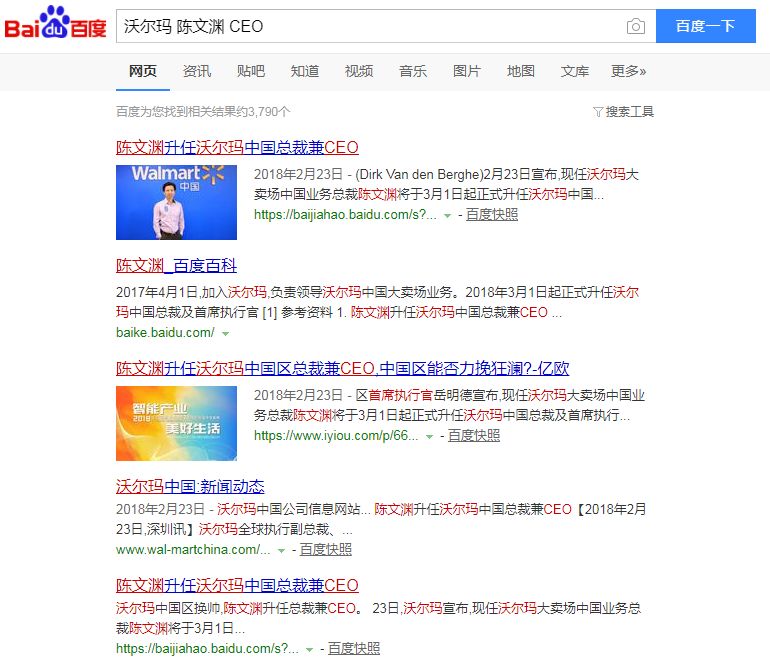Expand dropdown arrow beside last baijiahao URL
This screenshot has width=770, height=657.
[309, 650]
